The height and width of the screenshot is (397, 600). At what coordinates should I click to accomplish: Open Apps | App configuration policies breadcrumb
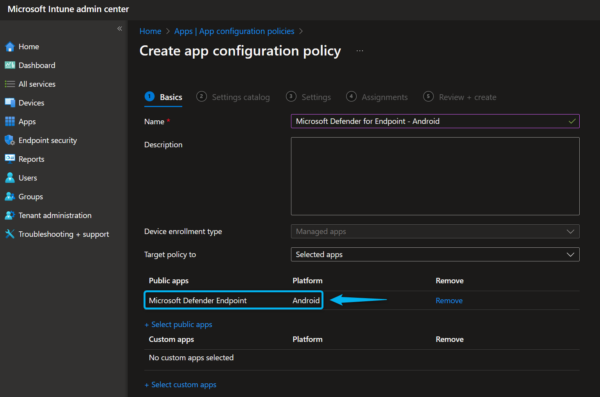pos(234,31)
